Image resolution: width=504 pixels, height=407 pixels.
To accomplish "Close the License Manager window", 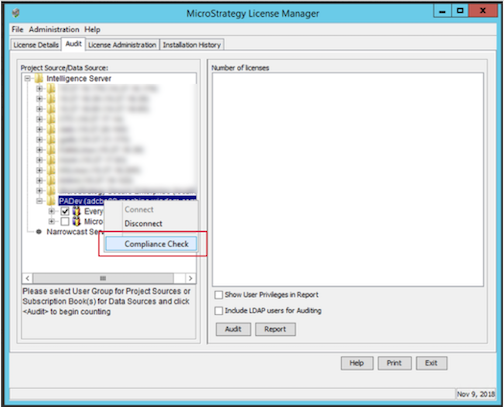I will (483, 11).
